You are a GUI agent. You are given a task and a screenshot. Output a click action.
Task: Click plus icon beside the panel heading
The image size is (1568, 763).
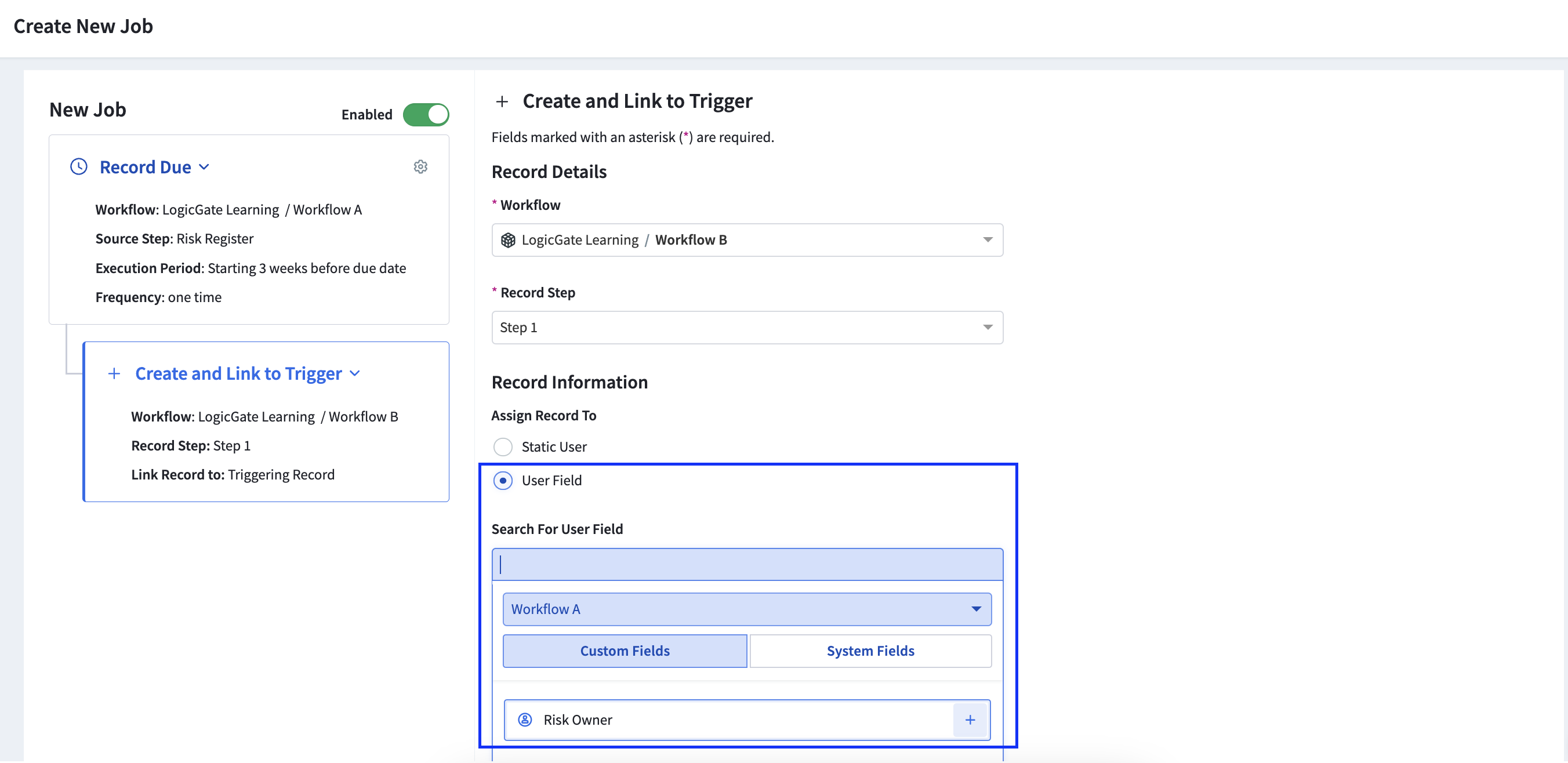(502, 101)
